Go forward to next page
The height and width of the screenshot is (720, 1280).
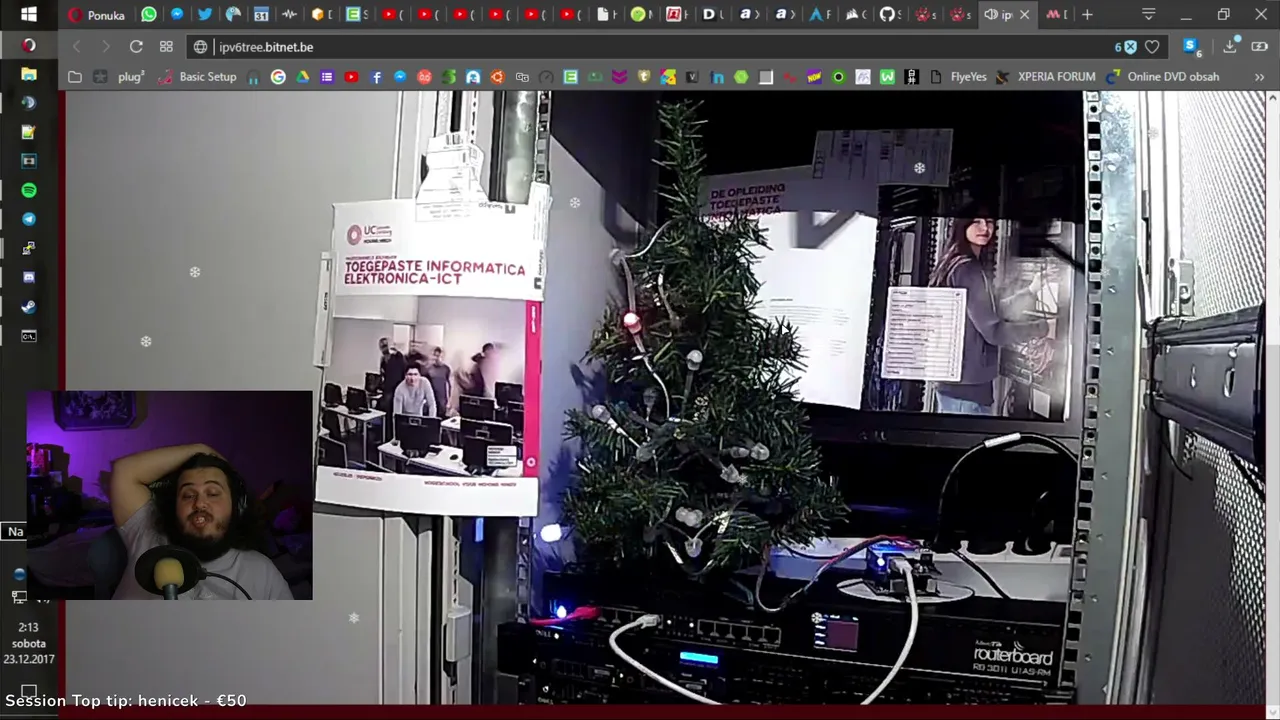pos(106,47)
